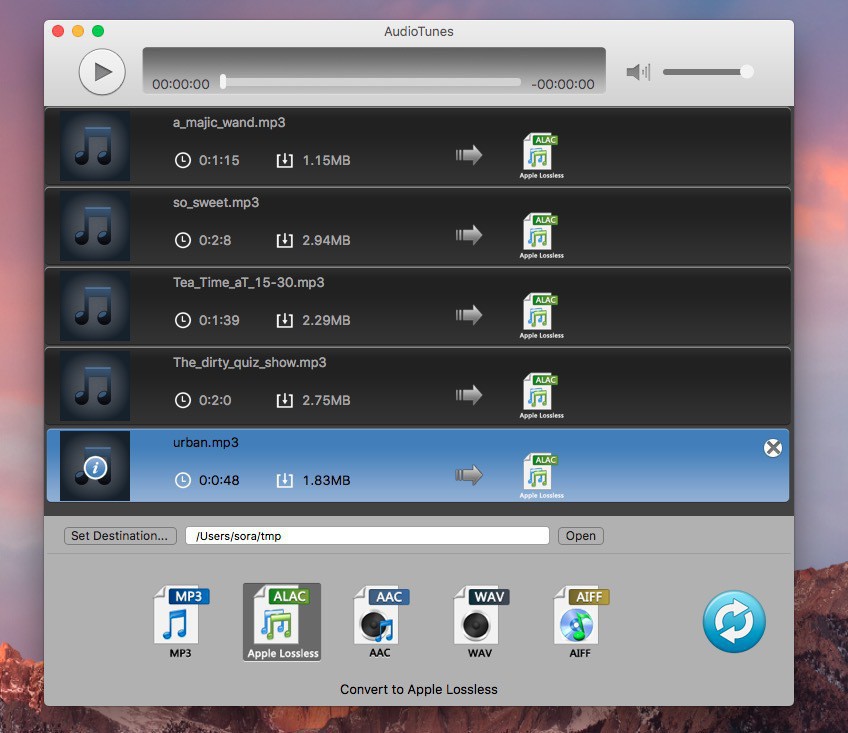Select the MP3 output format icon
This screenshot has height=733, width=848.
[x=181, y=622]
